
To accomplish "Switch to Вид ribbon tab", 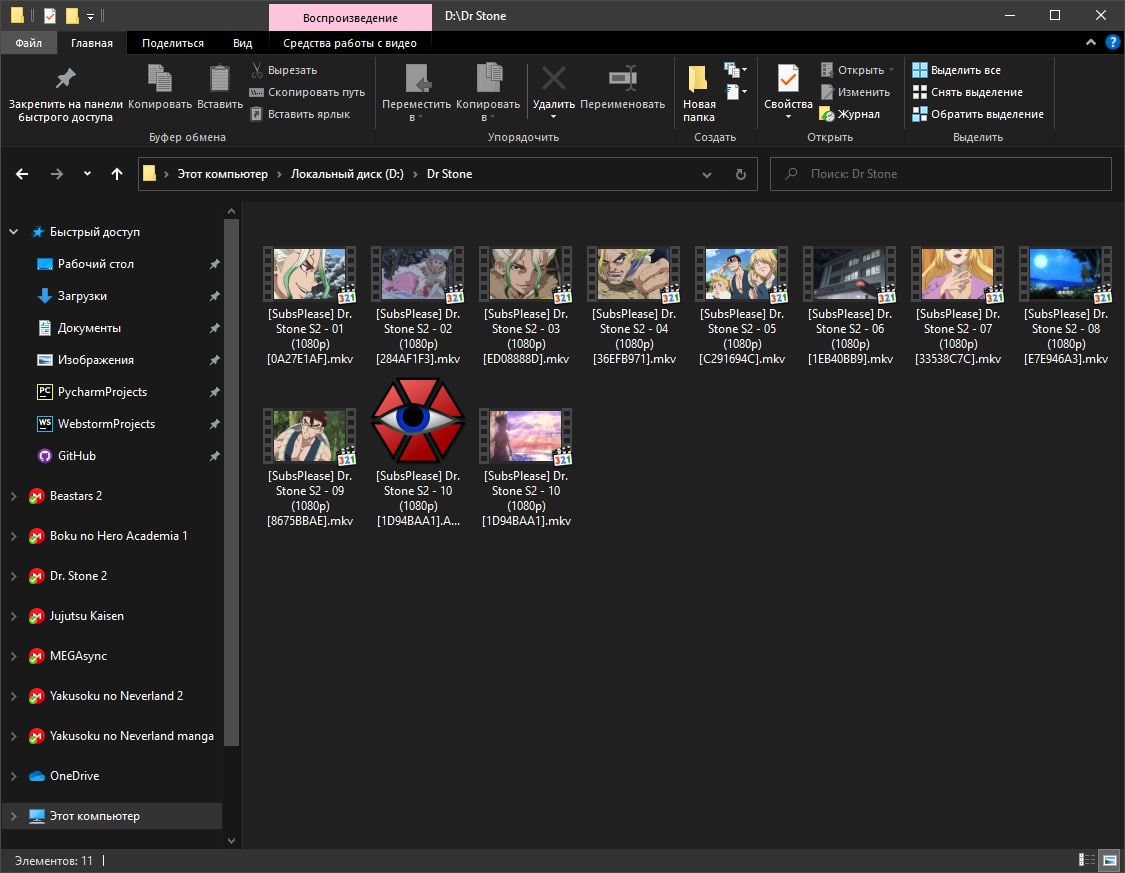I will [243, 43].
